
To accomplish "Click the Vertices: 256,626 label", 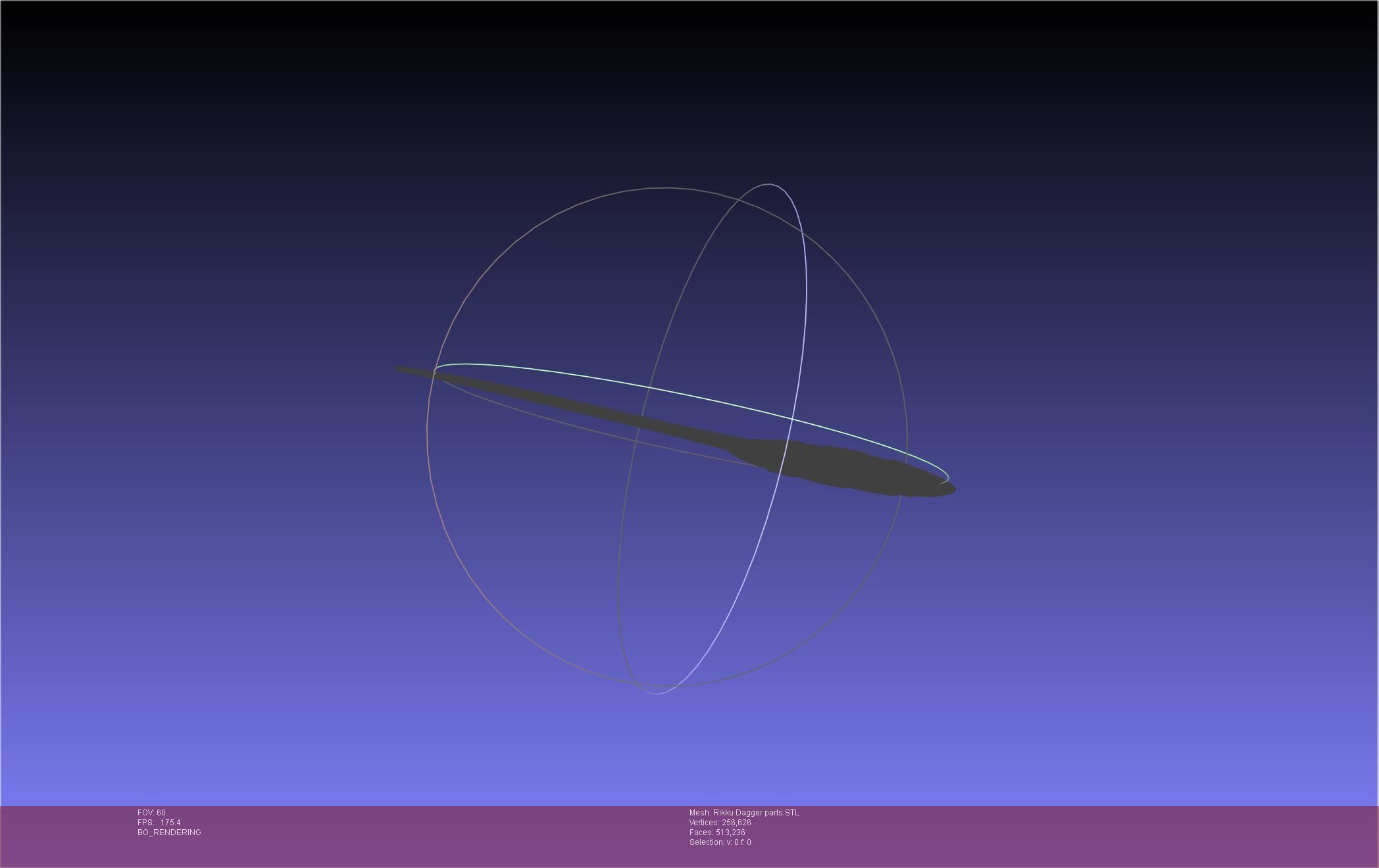I will [x=720, y=823].
